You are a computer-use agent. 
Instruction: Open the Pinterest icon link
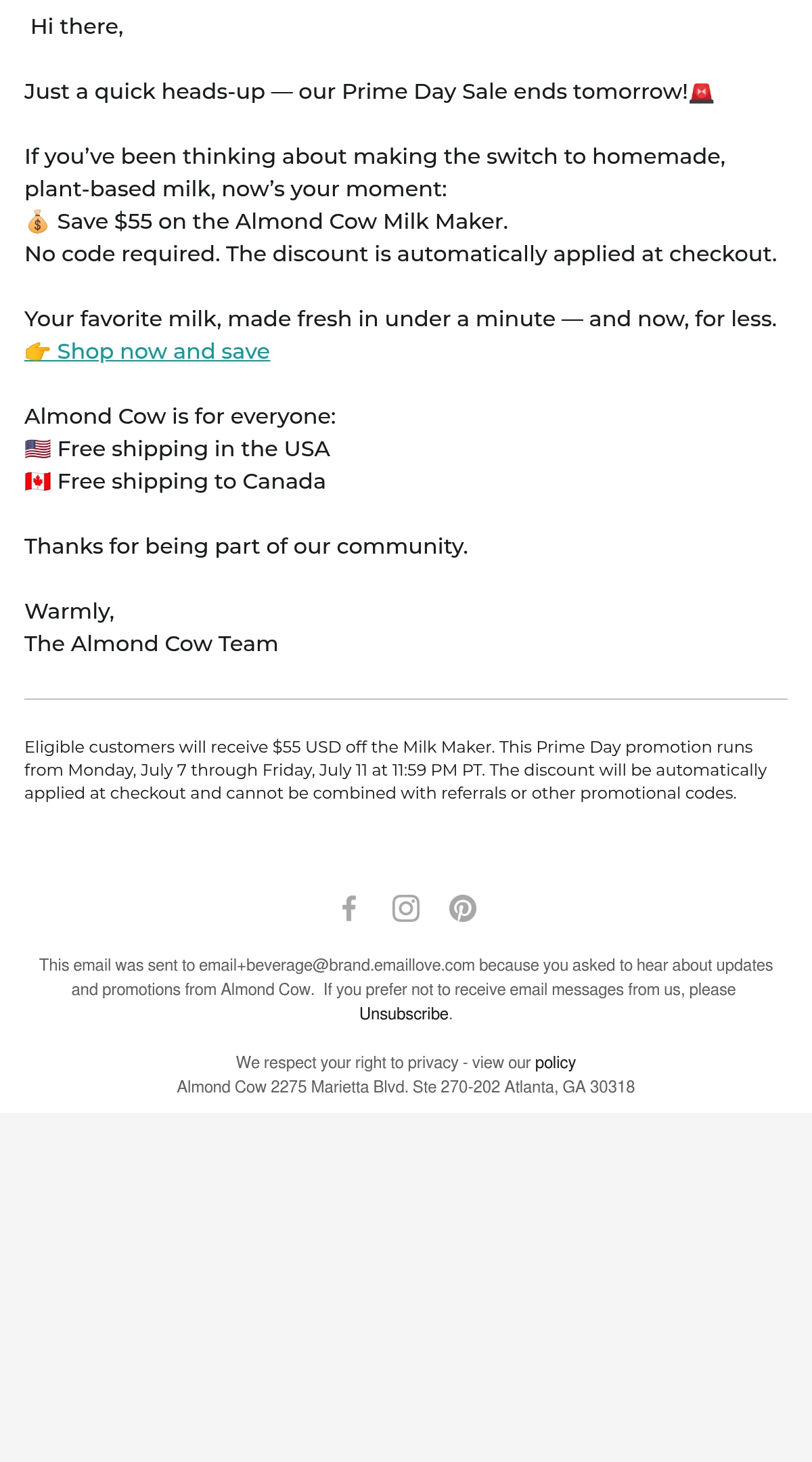click(463, 908)
